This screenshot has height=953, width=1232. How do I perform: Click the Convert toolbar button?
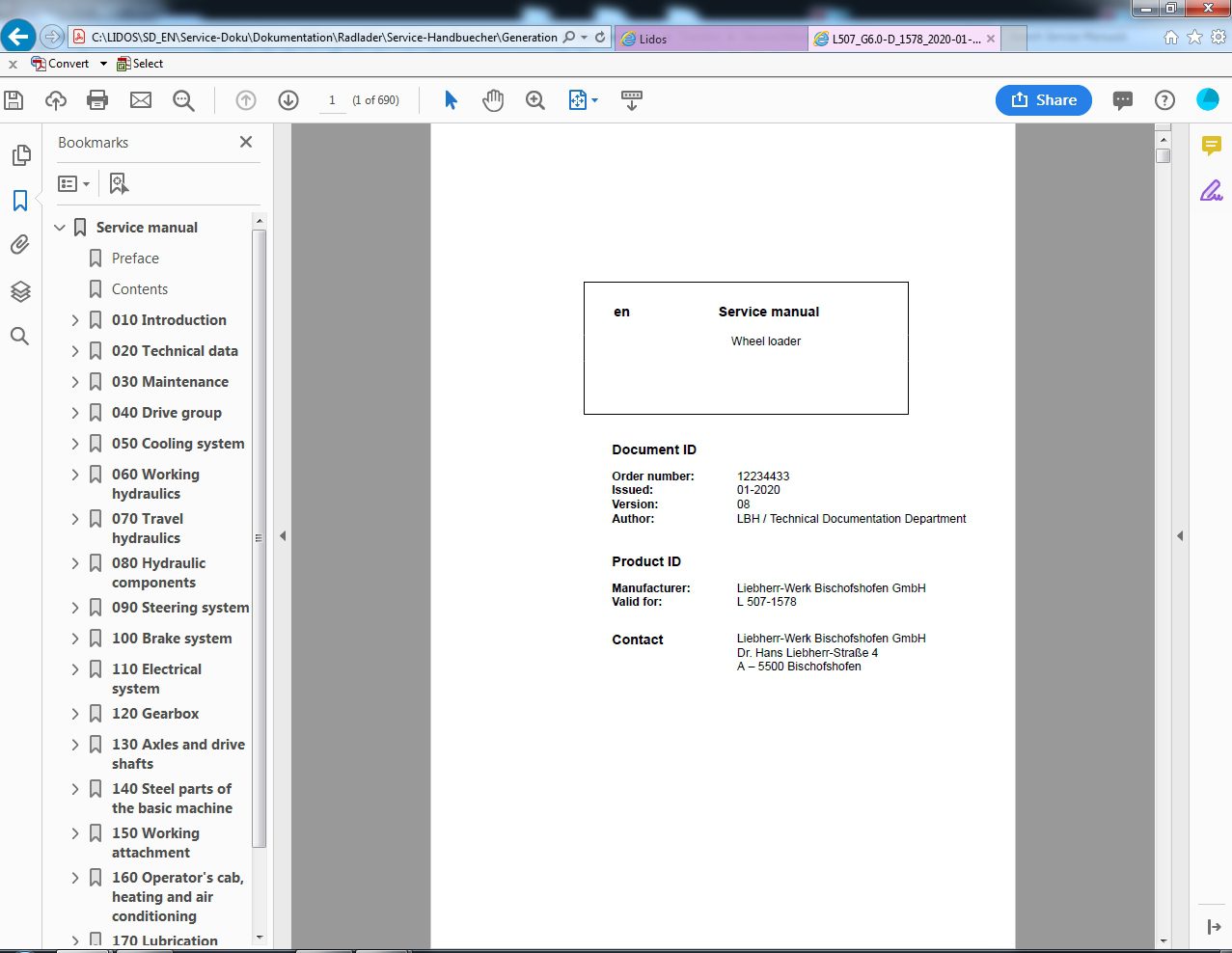pos(60,64)
